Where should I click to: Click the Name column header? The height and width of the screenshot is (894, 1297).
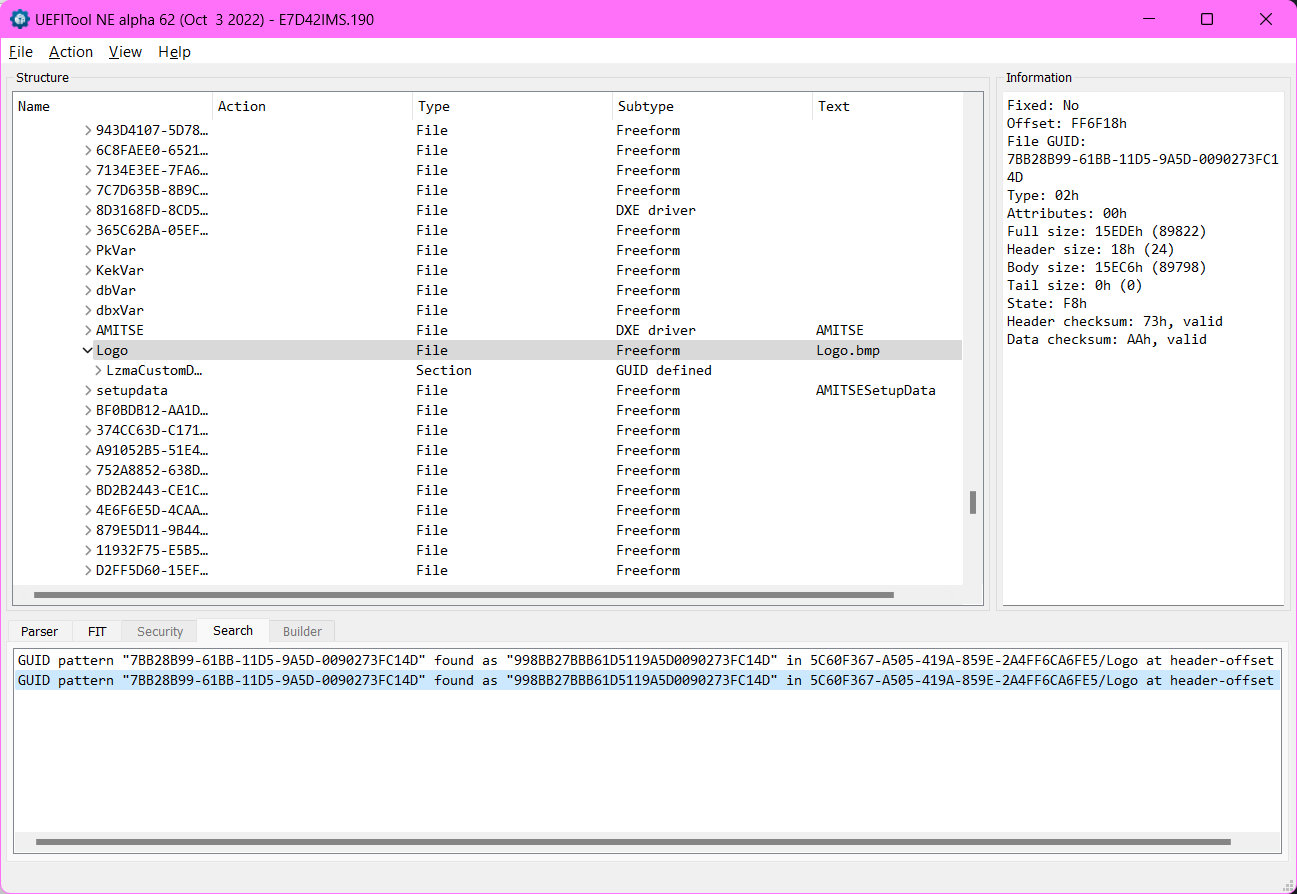point(34,106)
